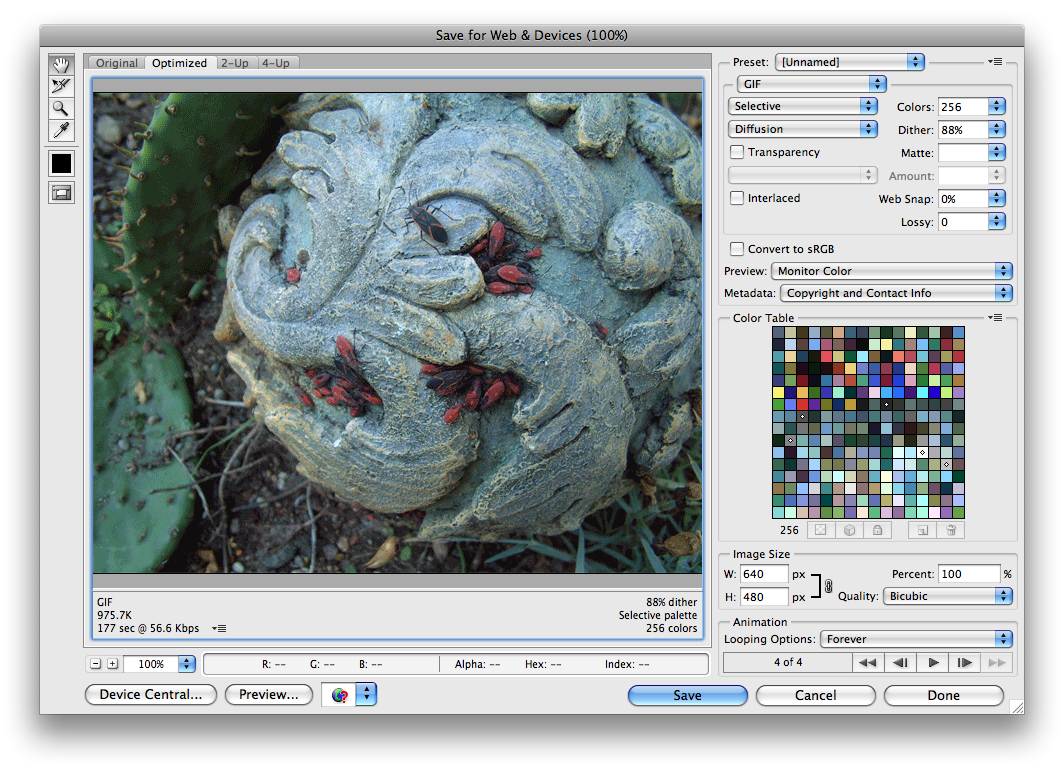The width and height of the screenshot is (1064, 769).
Task: Switch to the 2-Up tab
Action: click(x=235, y=63)
